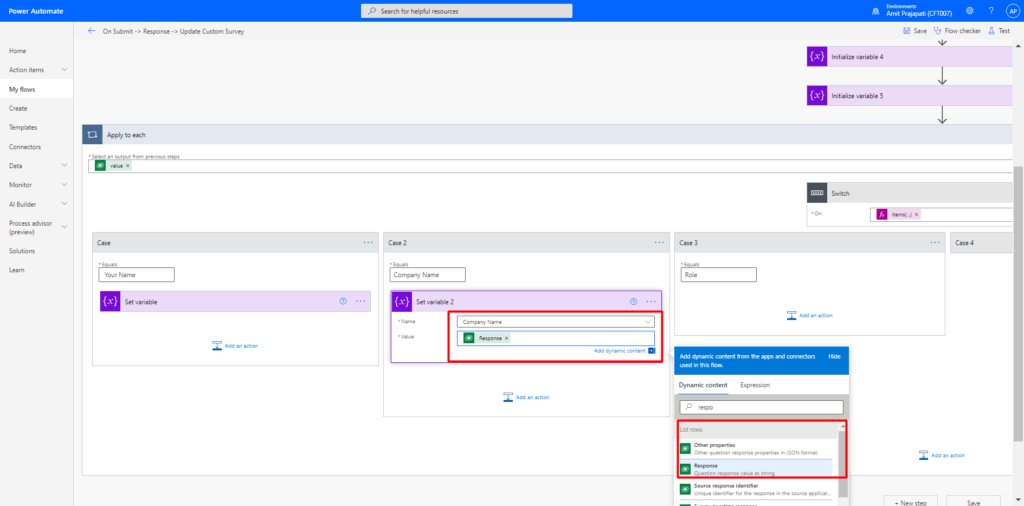Viewport: 1024px width, 506px height.
Task: Click the dynamic content search field
Action: point(761,407)
